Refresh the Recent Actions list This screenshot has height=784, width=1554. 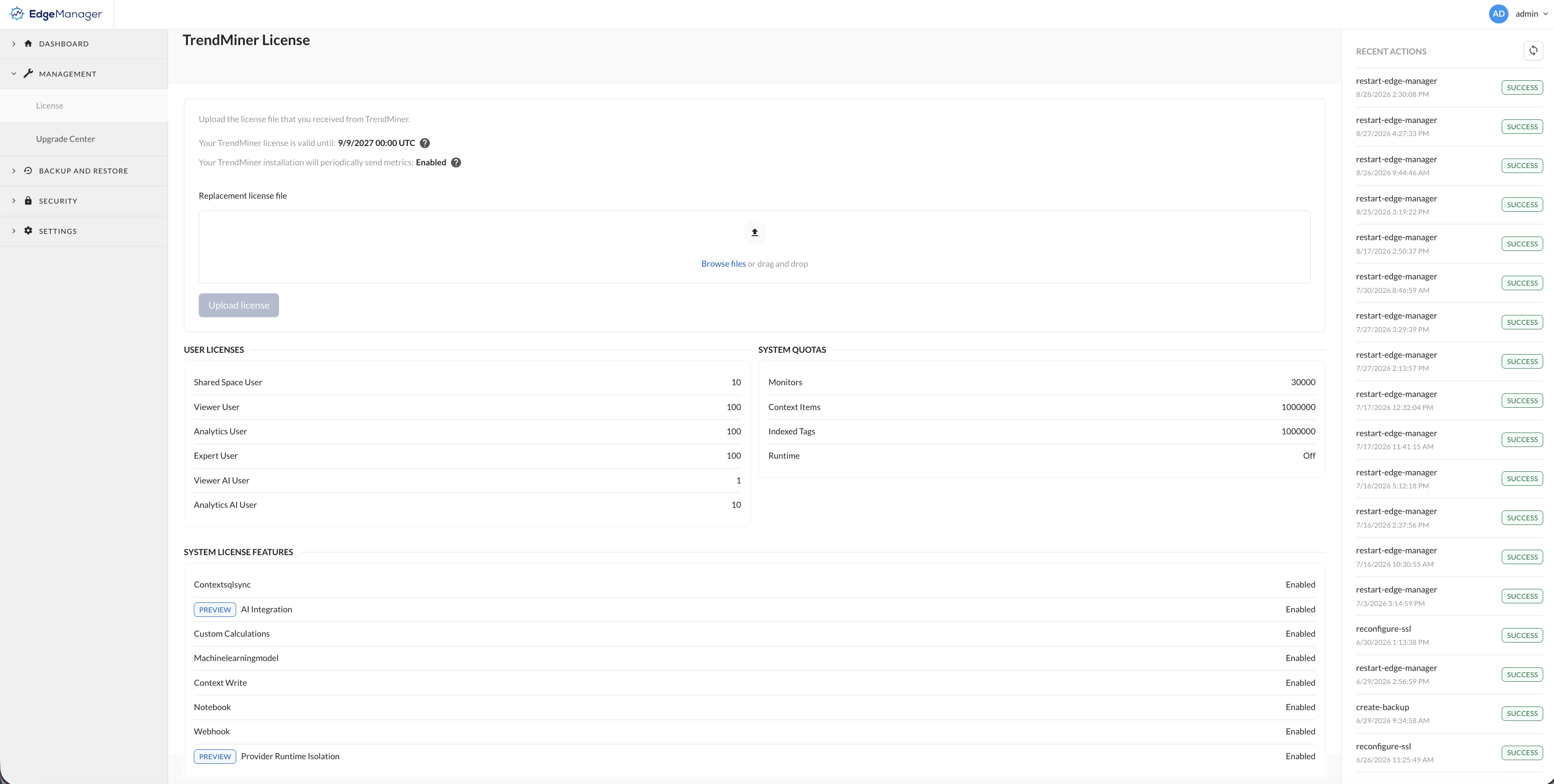[x=1533, y=50]
